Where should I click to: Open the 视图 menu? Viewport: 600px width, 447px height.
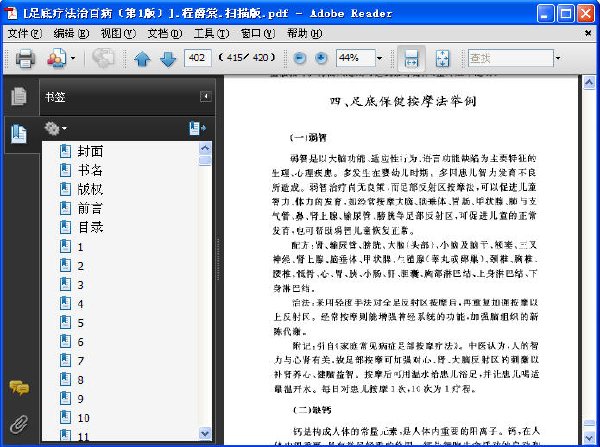[118, 34]
